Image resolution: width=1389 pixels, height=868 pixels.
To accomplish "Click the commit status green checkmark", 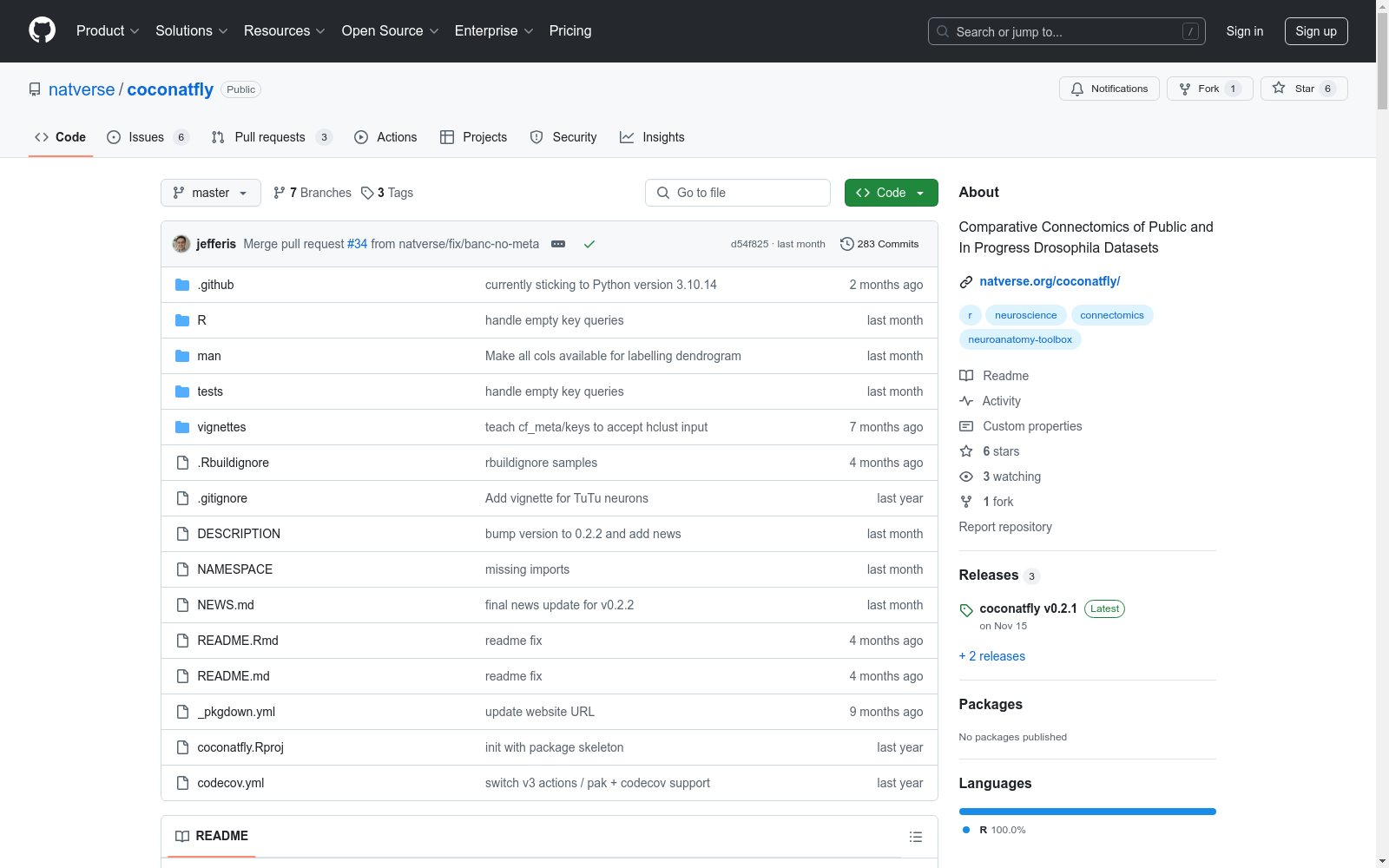I will [x=589, y=244].
